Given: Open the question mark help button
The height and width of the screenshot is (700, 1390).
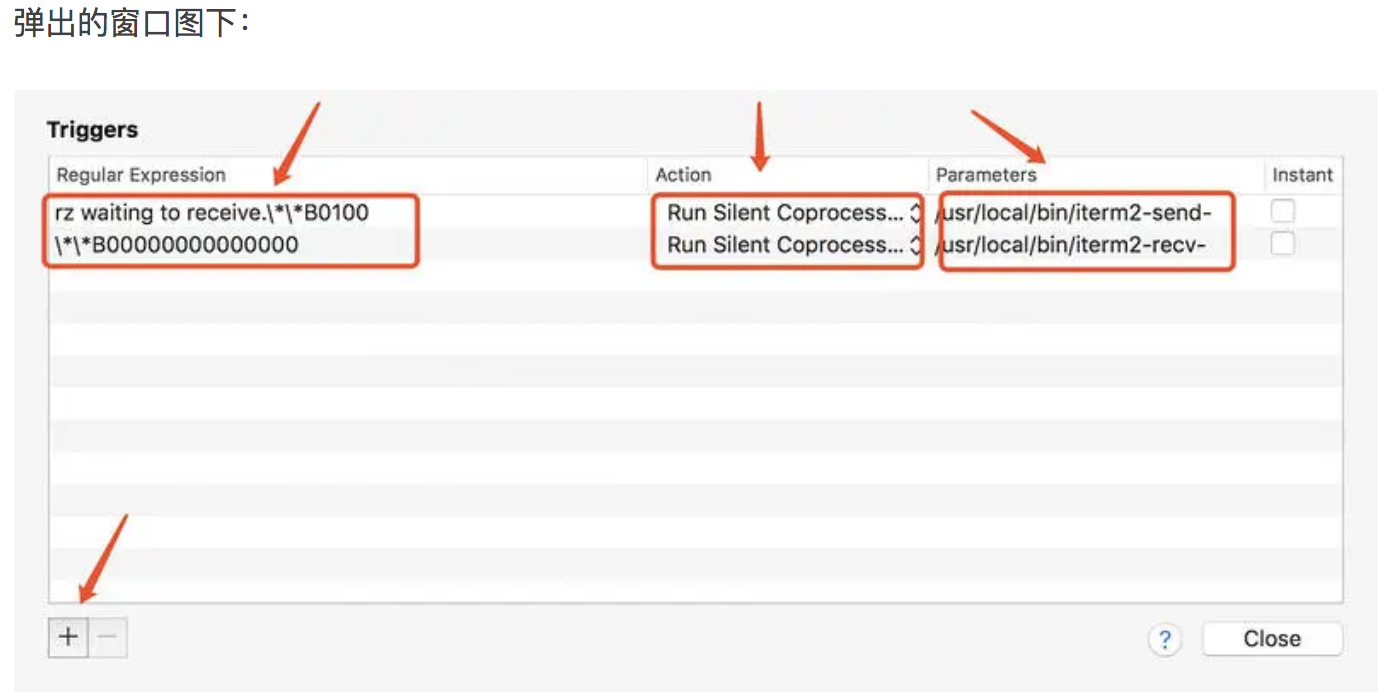Looking at the screenshot, I should point(1165,639).
